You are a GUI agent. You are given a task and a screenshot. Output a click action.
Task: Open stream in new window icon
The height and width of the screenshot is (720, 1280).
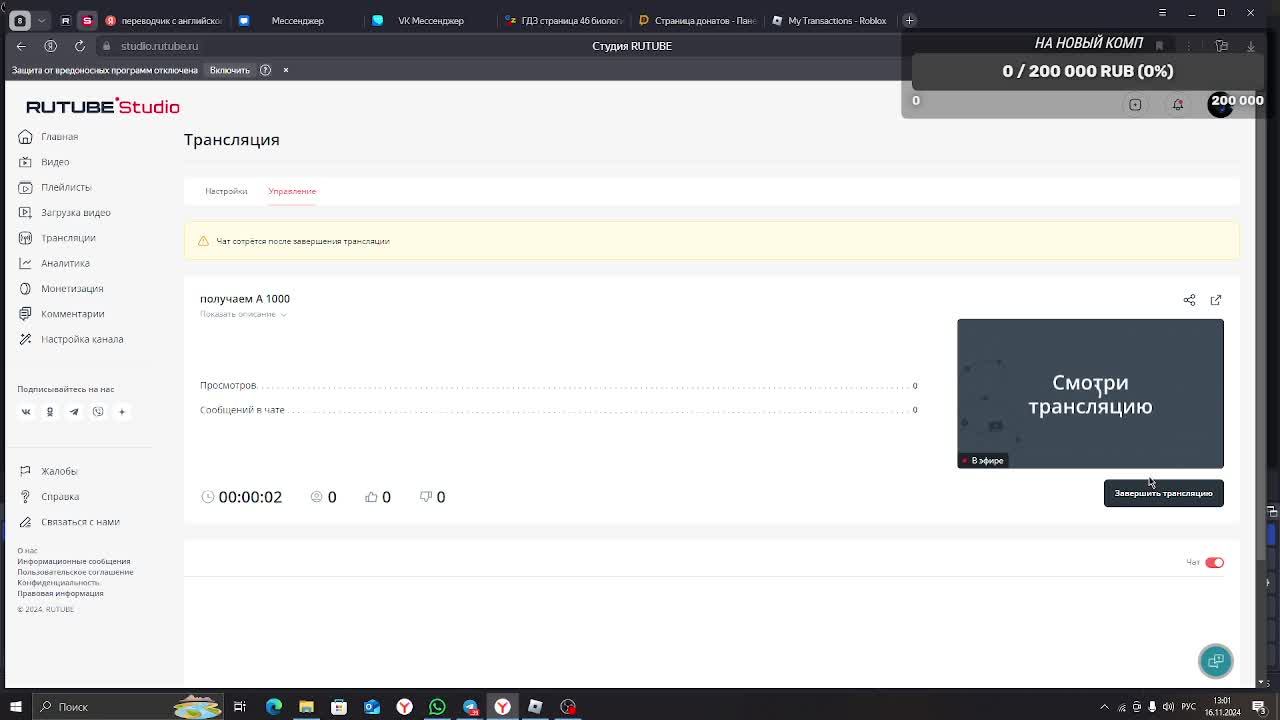tap(1216, 300)
